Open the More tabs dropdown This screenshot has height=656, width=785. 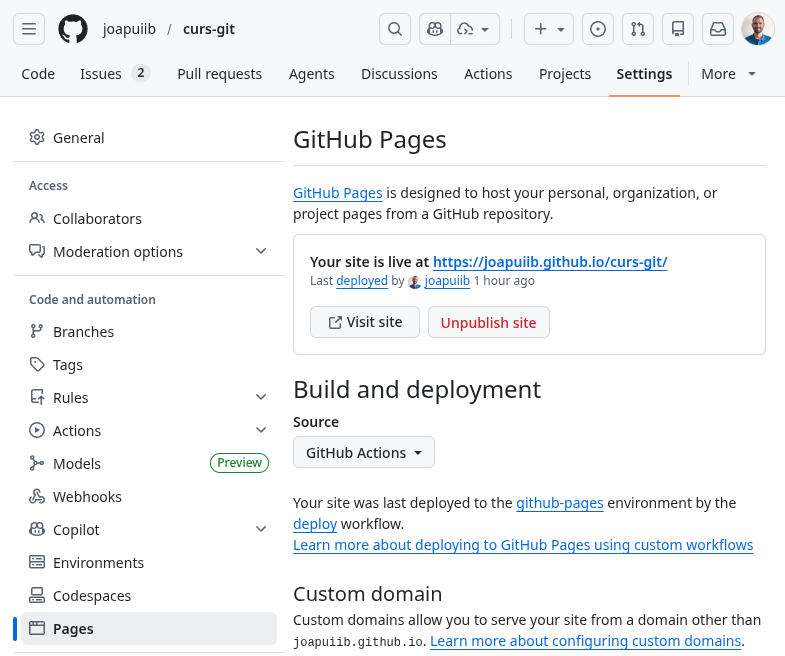point(728,74)
